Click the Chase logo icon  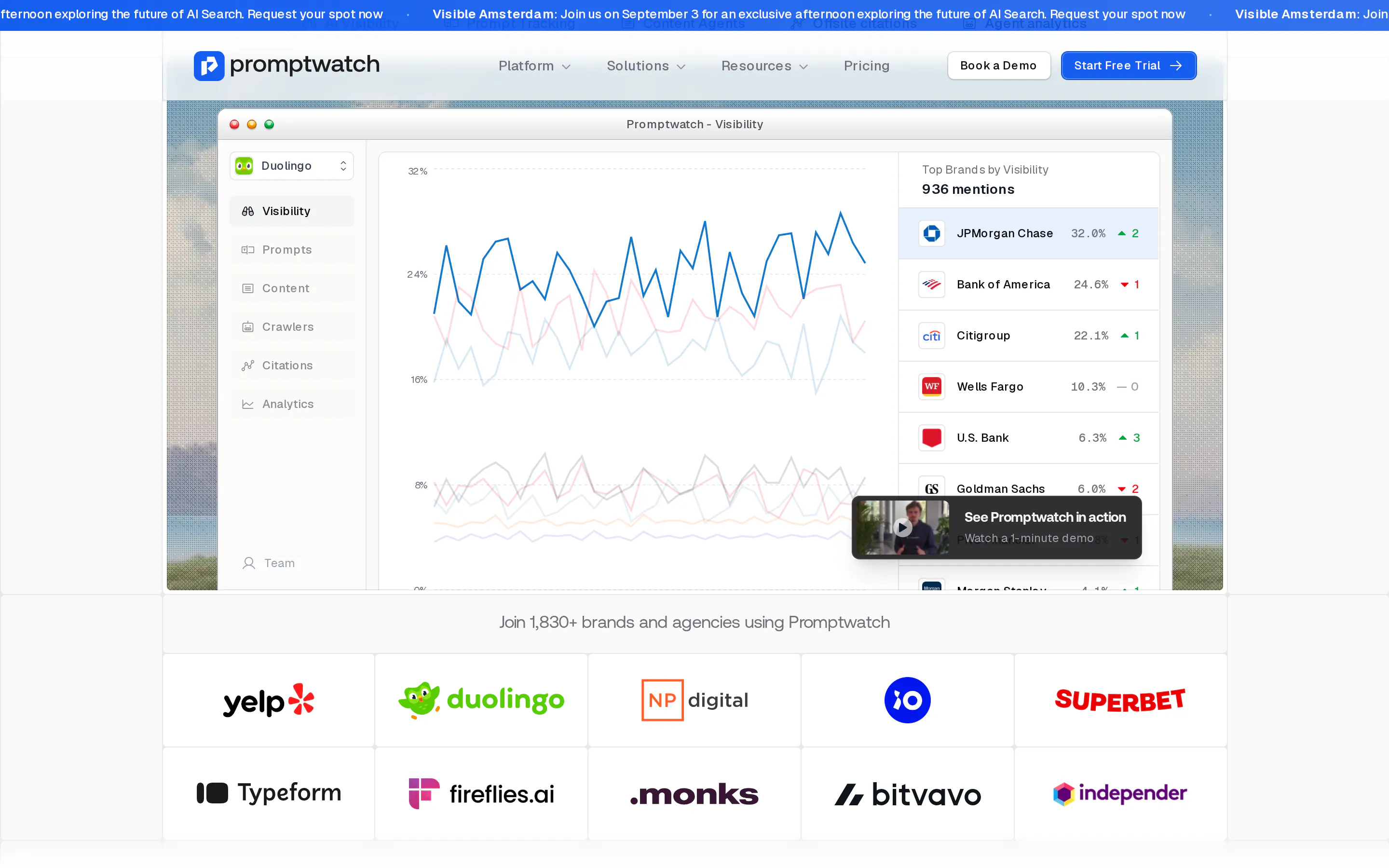point(932,234)
